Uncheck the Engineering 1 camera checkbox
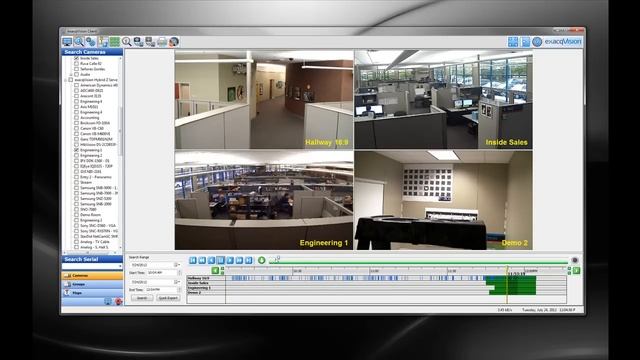Viewport: 640px width, 360px height. click(76, 150)
